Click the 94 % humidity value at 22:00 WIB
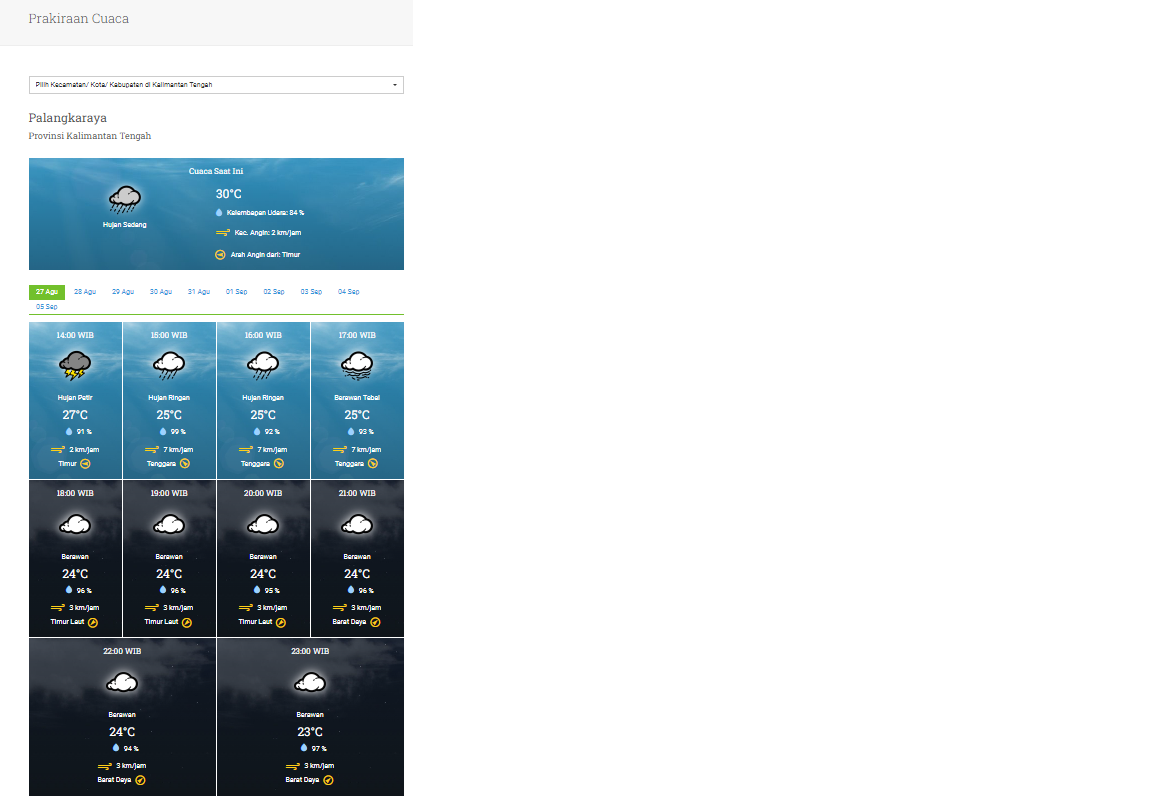Viewport: 1152px width, 802px height. point(132,749)
